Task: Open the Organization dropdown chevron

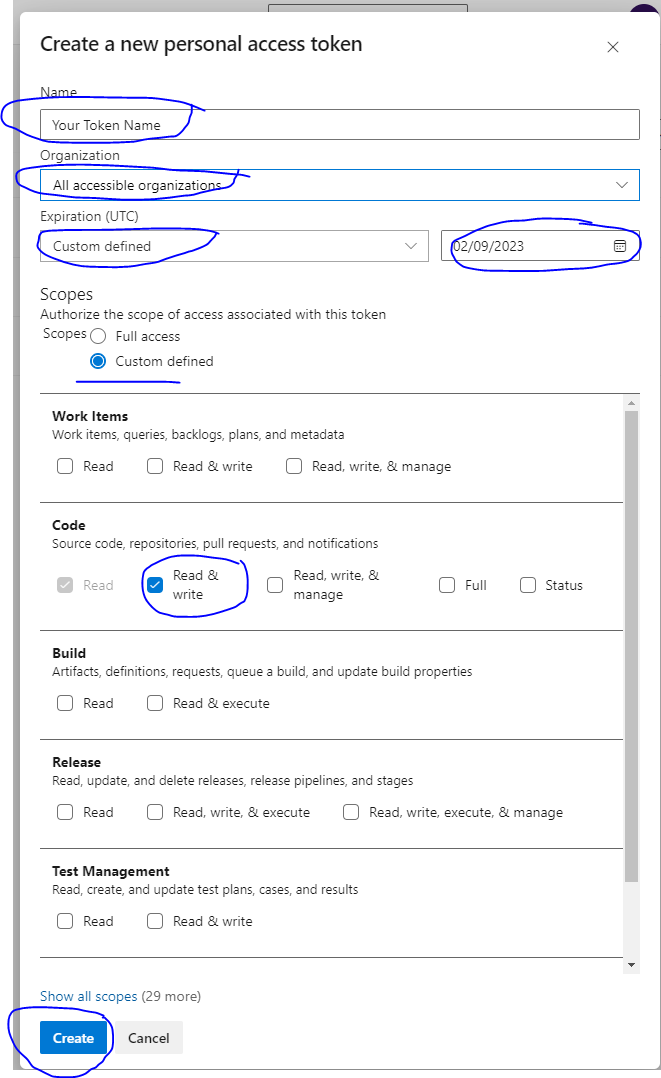Action: [620, 184]
